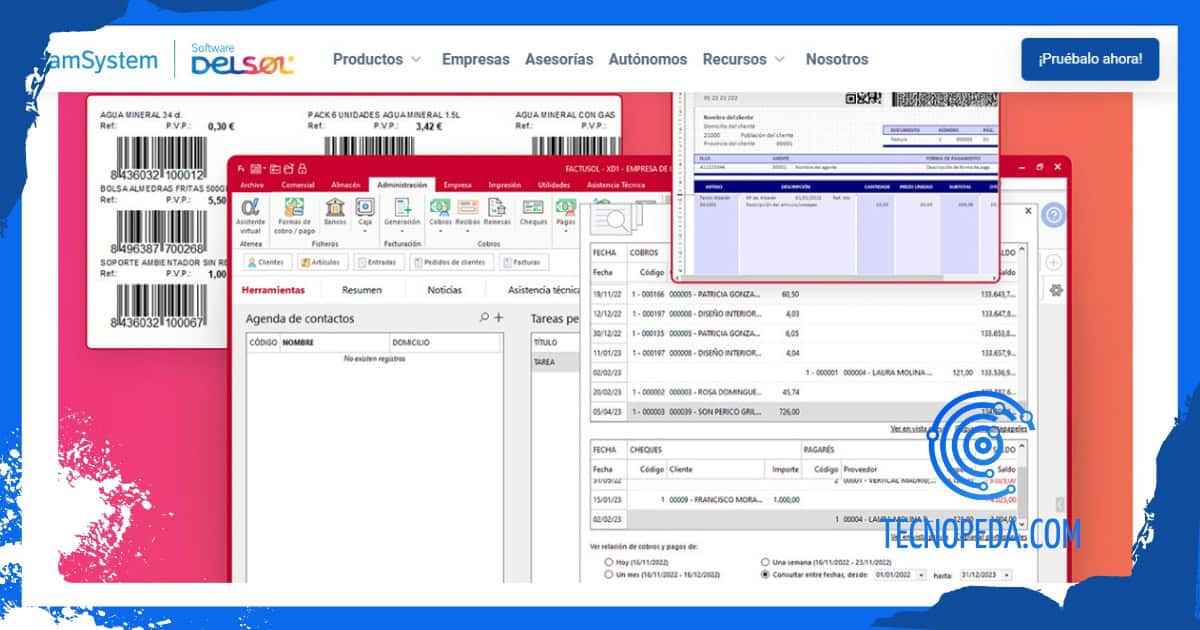Click the calculator icon in quick access bar
The image size is (1200, 630).
click(x=256, y=168)
